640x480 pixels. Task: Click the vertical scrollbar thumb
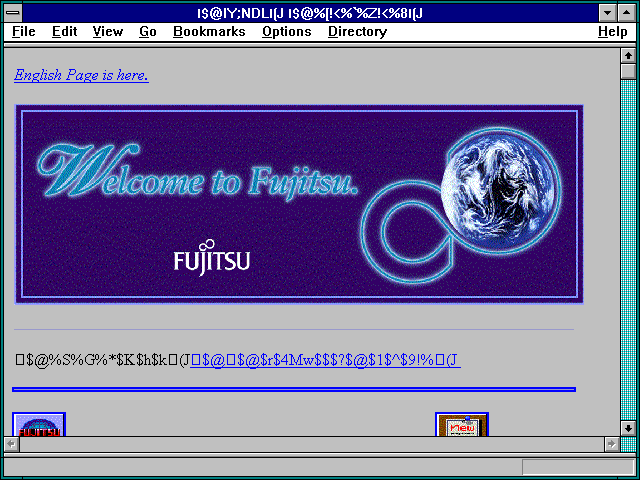point(628,71)
